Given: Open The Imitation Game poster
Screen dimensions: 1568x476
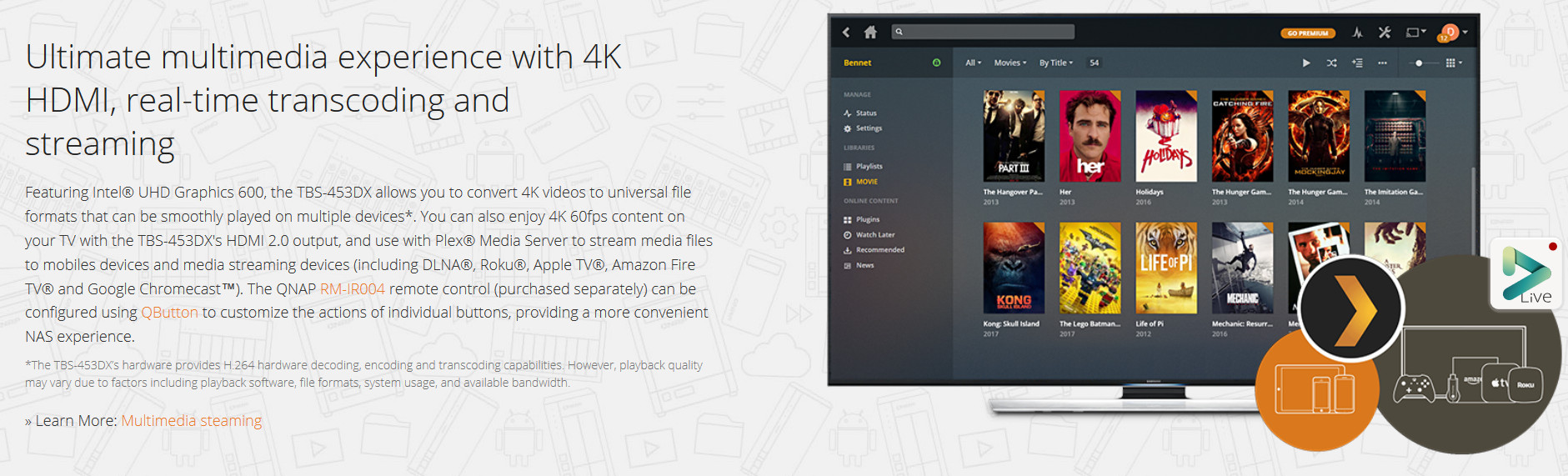Looking at the screenshot, I should click(1395, 136).
